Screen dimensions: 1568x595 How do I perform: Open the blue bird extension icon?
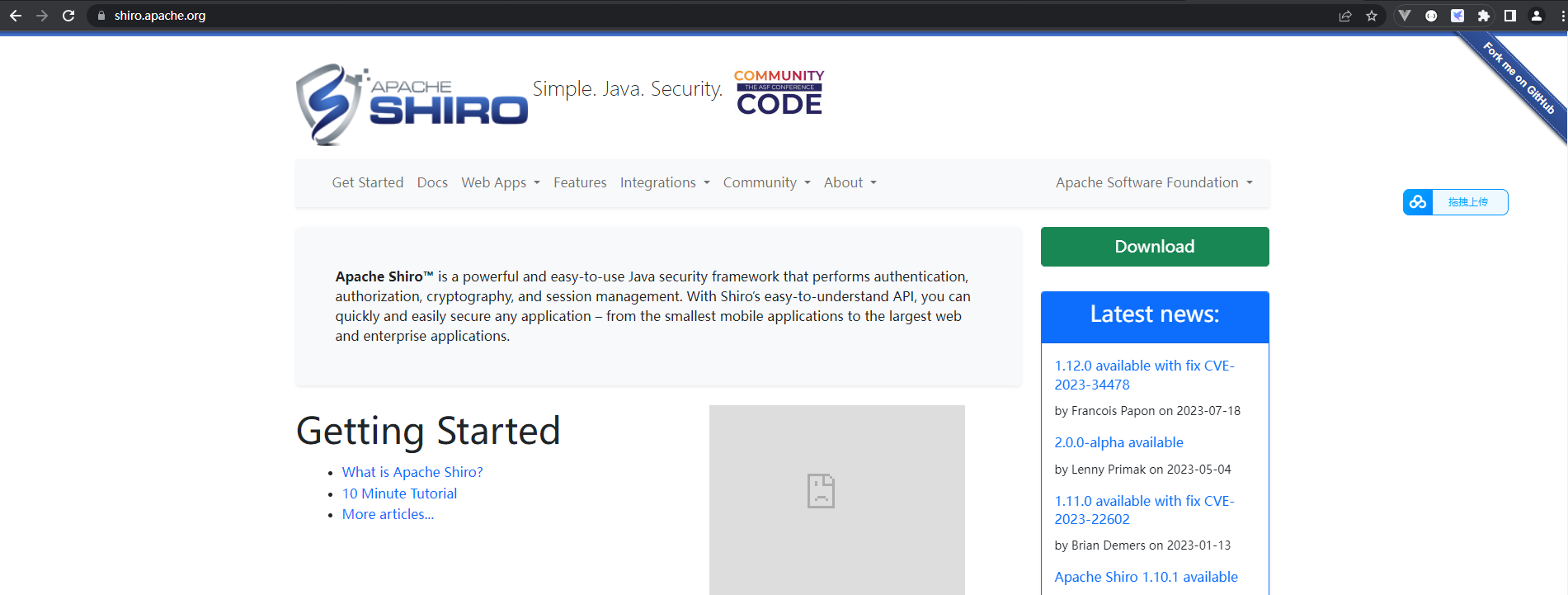point(1457,16)
